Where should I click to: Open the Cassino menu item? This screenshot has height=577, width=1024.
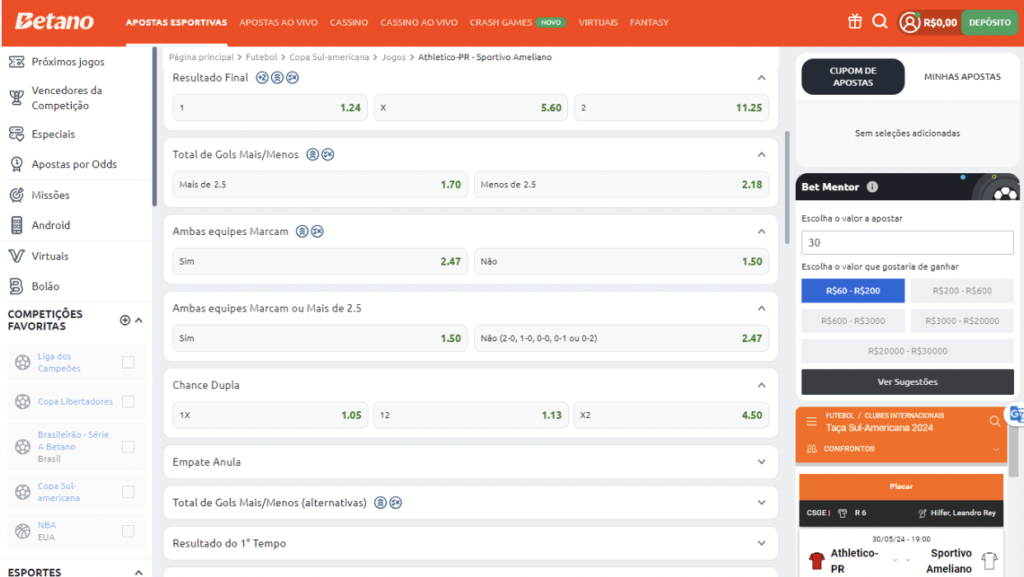click(349, 22)
